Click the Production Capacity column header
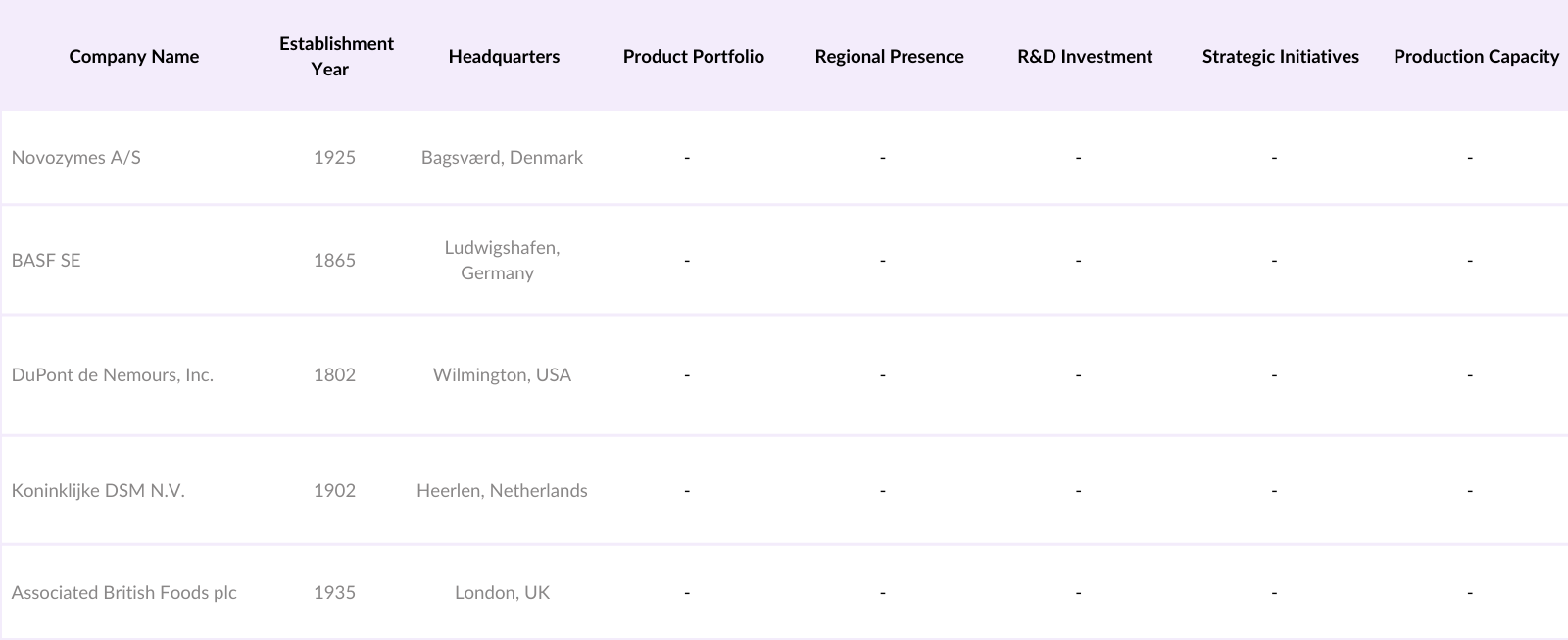Viewport: 1568px width, 640px height. [1476, 57]
